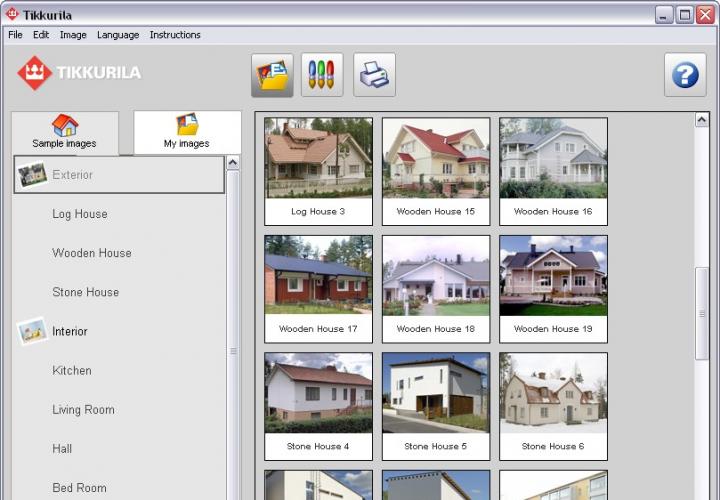Choose the Wooden House 19 thumbnail

pyautogui.click(x=553, y=289)
